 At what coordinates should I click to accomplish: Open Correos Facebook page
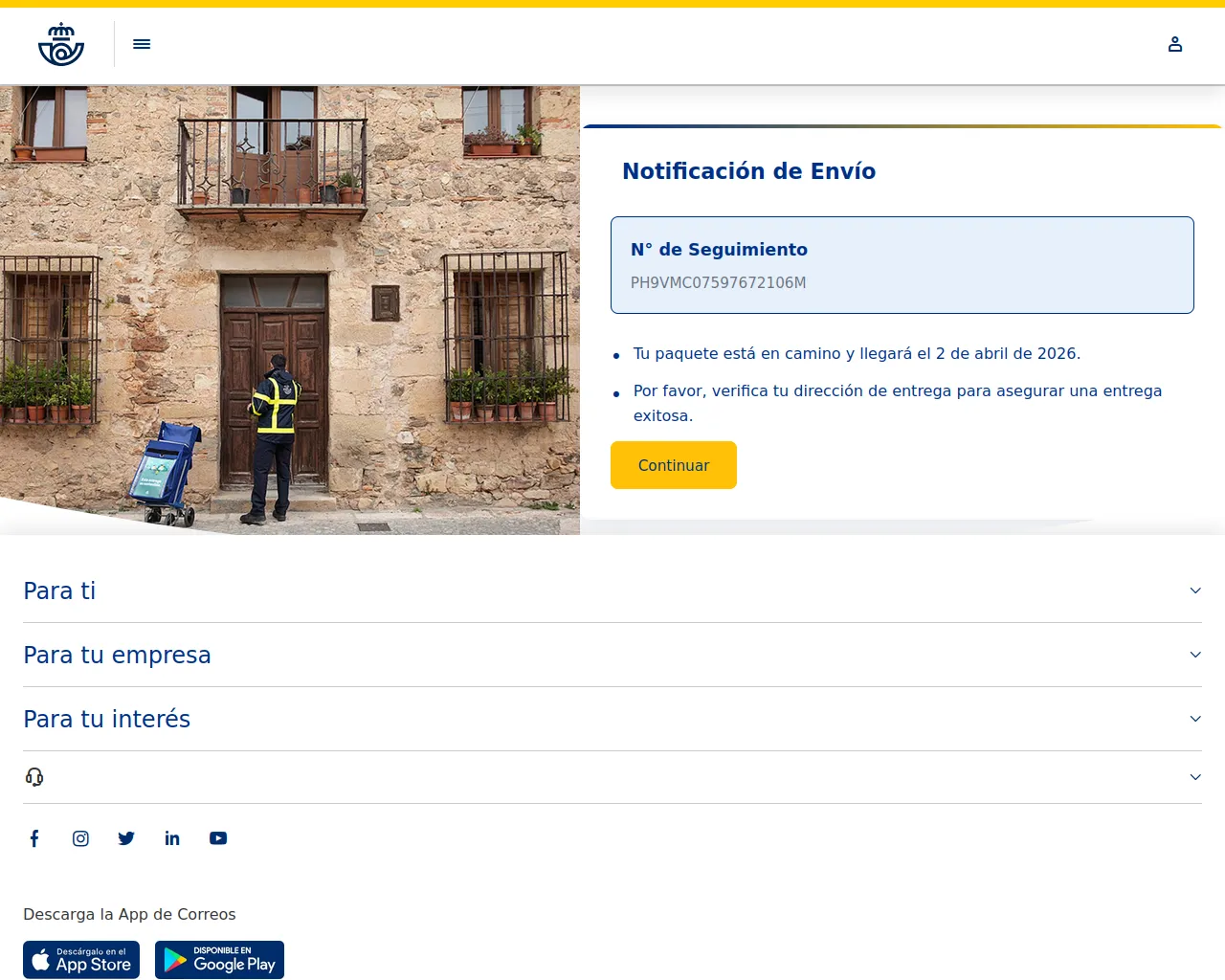click(x=34, y=837)
